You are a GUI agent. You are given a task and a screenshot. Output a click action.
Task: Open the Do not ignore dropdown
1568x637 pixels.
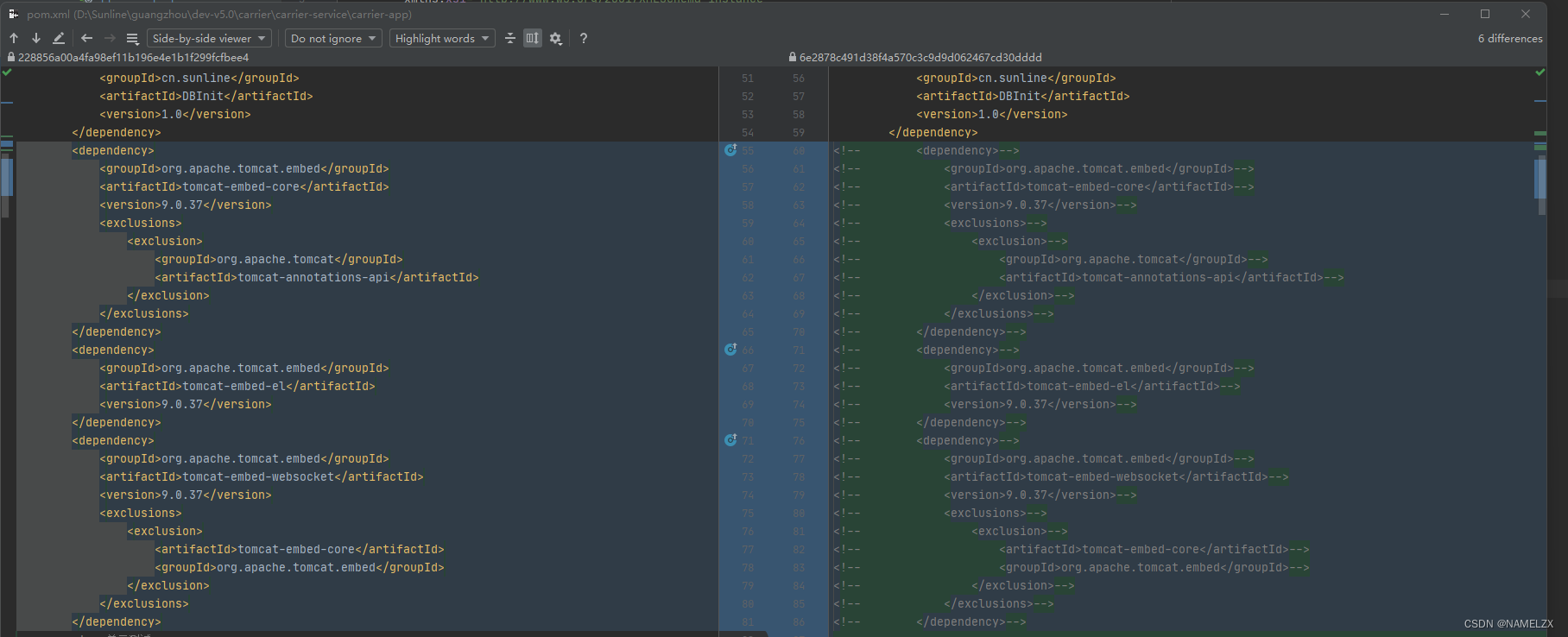coord(333,38)
